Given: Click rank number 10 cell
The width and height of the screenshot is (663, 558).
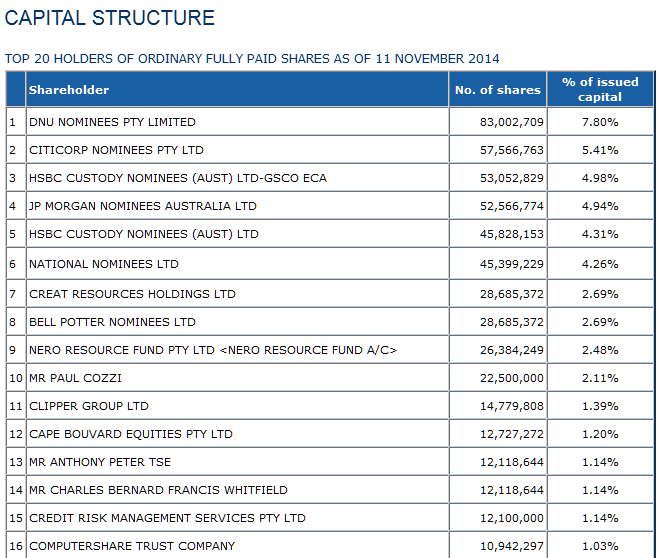Looking at the screenshot, I should pyautogui.click(x=16, y=378).
